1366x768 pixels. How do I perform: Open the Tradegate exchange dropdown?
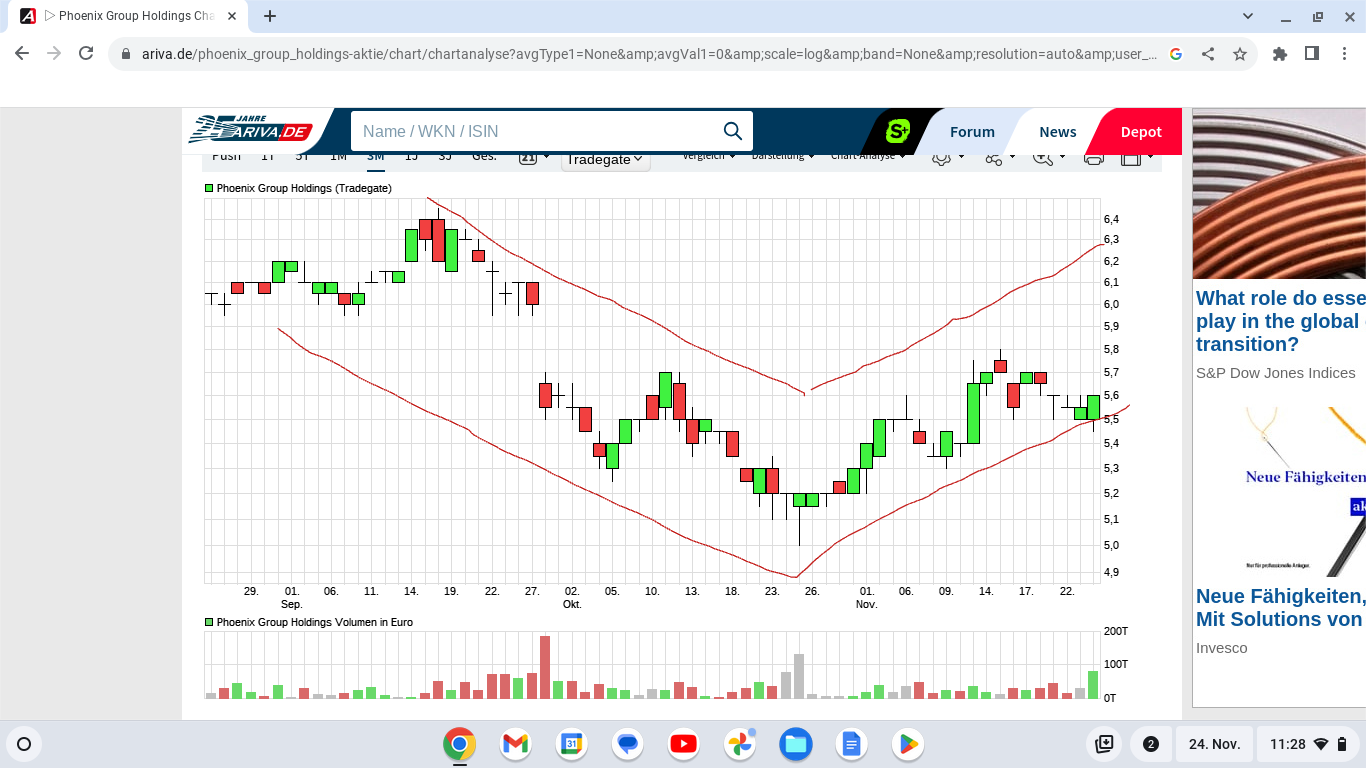[605, 159]
